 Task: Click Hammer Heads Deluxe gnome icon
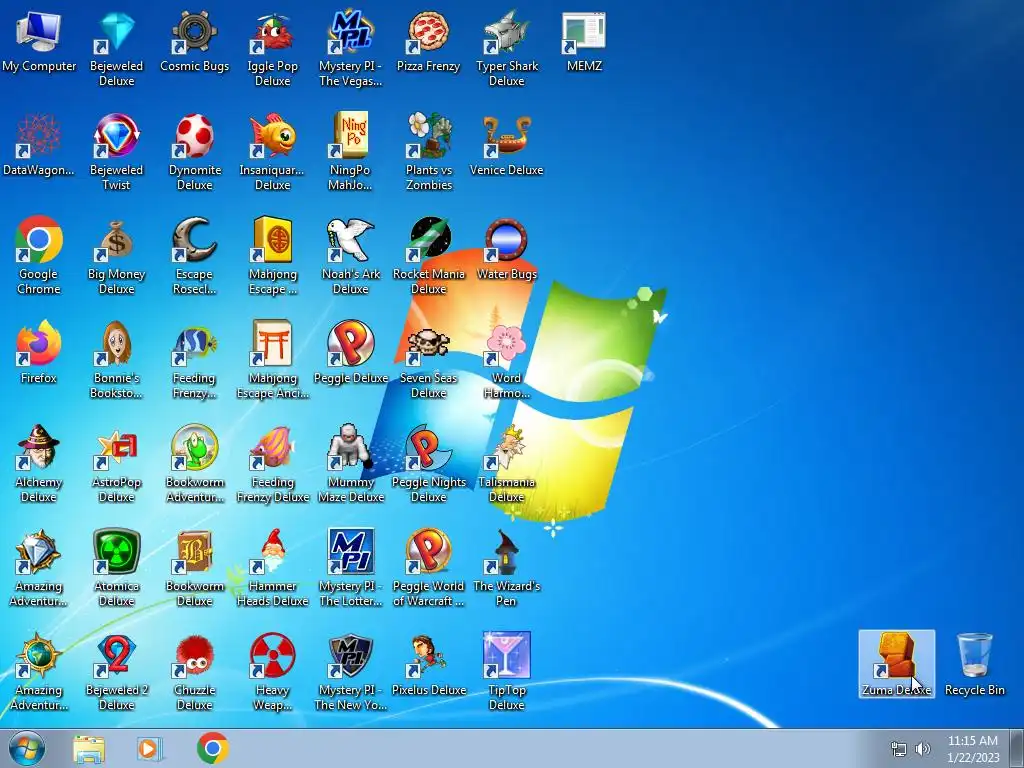pyautogui.click(x=272, y=552)
